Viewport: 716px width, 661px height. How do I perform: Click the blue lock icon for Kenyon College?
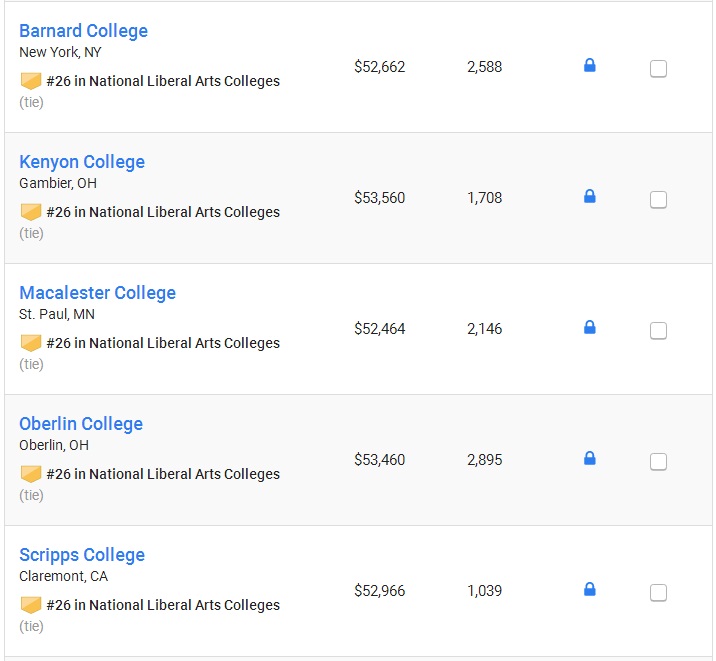pos(590,196)
